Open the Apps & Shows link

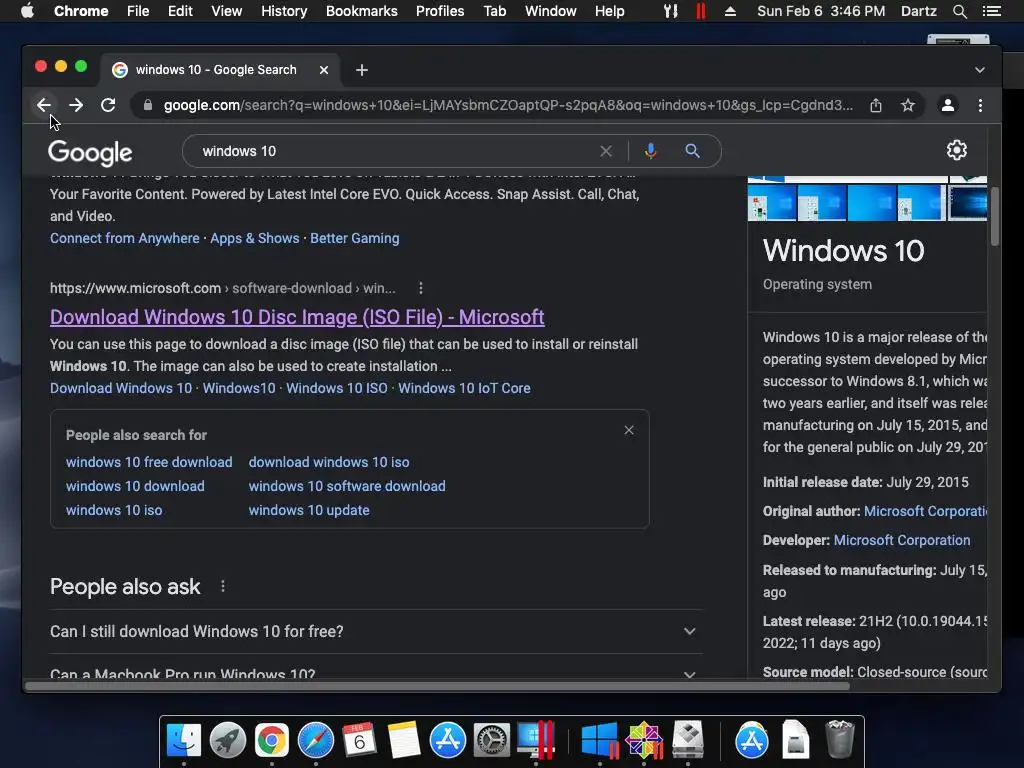pyautogui.click(x=255, y=238)
